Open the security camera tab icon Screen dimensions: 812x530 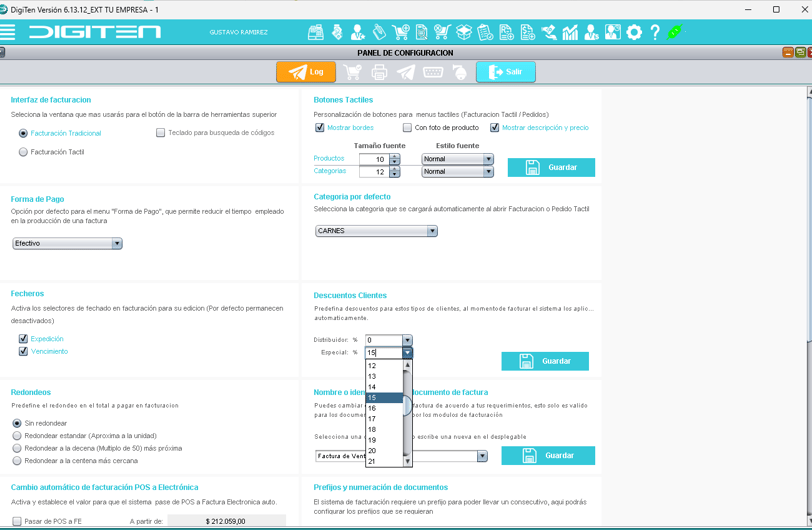pyautogui.click(x=459, y=72)
